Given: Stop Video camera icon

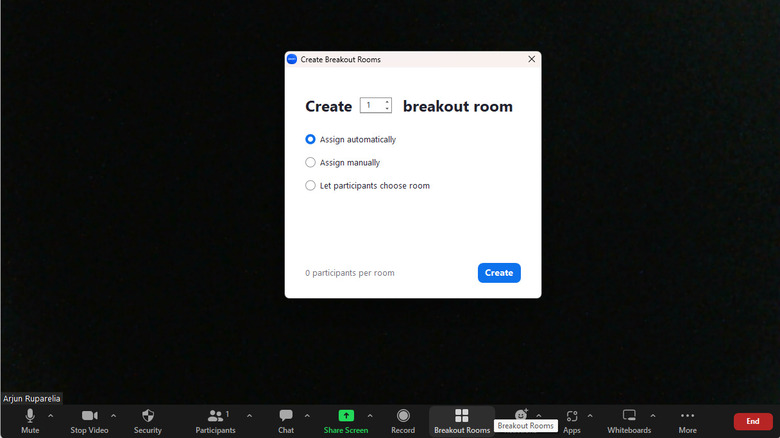Looking at the screenshot, I should click(90, 416).
